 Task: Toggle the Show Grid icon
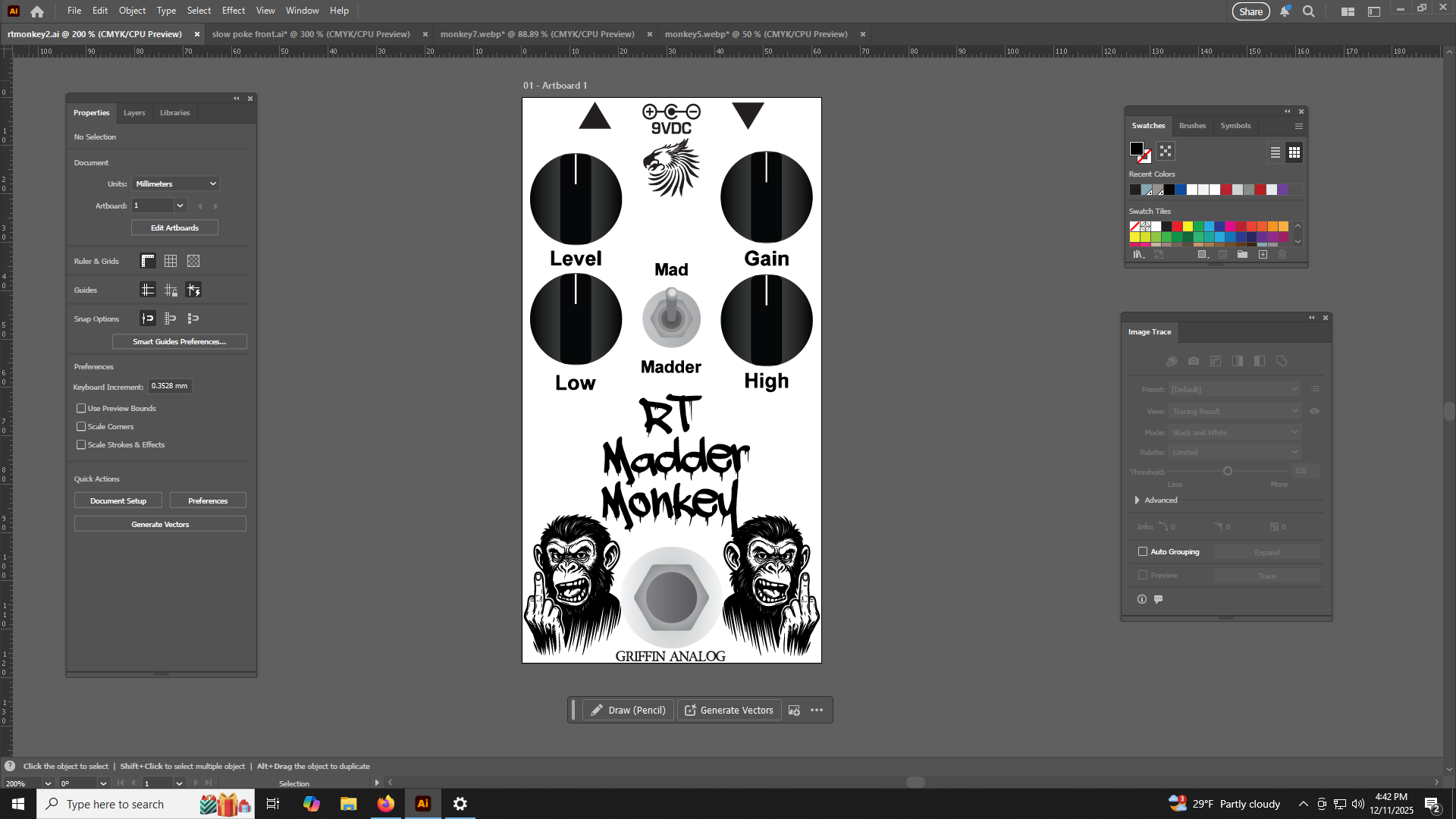click(171, 261)
